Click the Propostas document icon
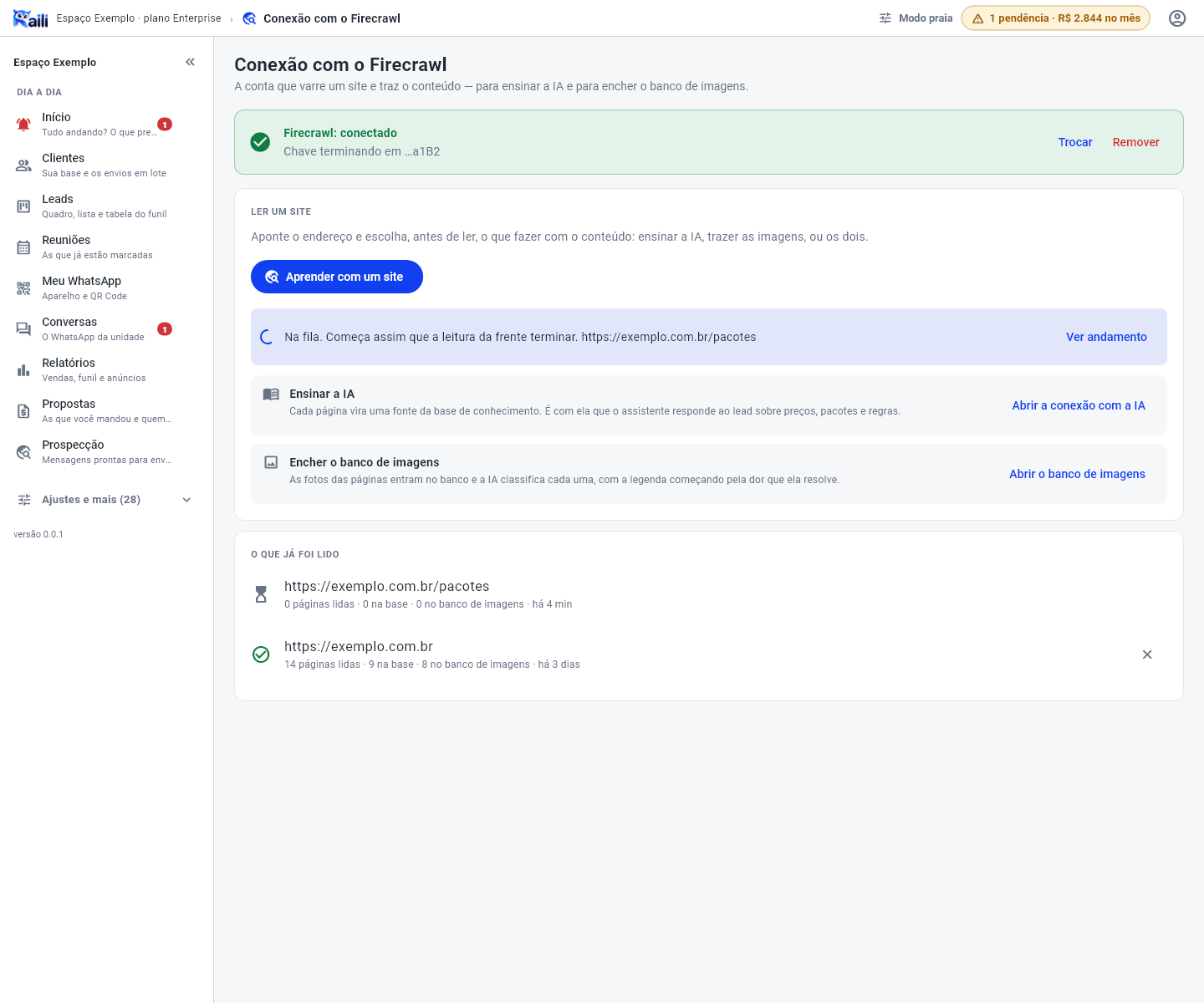This screenshot has height=1003, width=1204. [x=23, y=411]
